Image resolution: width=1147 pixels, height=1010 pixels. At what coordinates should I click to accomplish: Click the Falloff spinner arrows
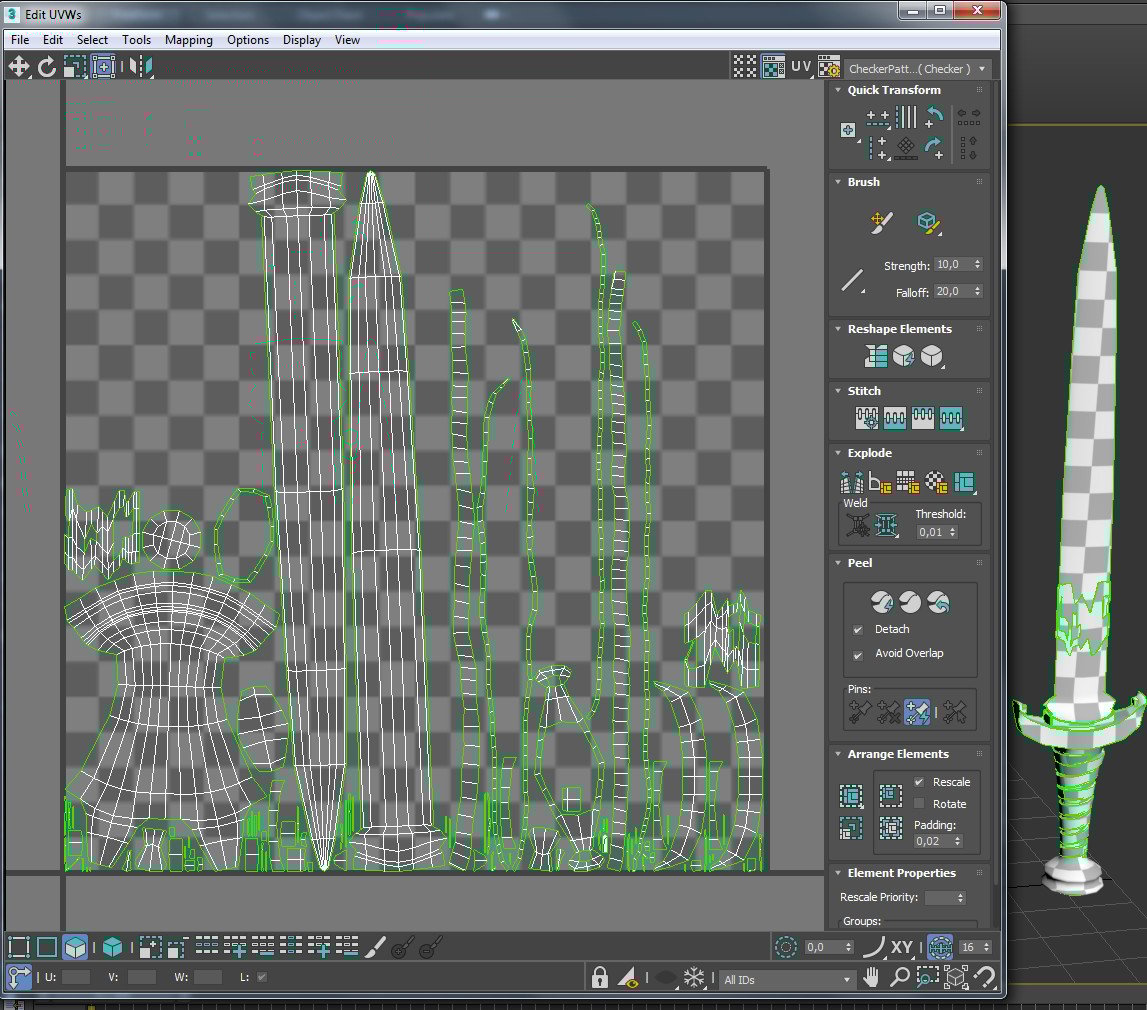977,292
